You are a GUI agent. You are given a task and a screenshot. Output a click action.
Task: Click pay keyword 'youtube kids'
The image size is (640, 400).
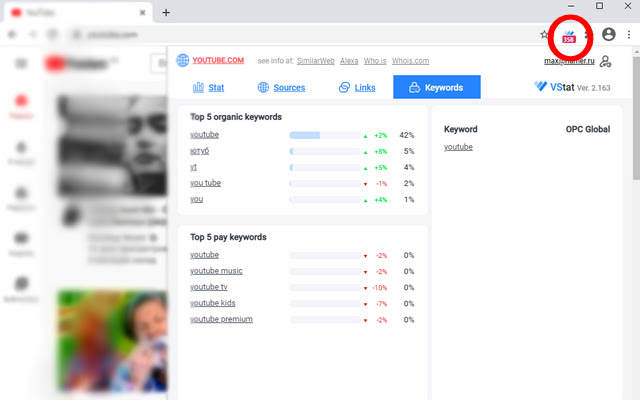point(213,303)
